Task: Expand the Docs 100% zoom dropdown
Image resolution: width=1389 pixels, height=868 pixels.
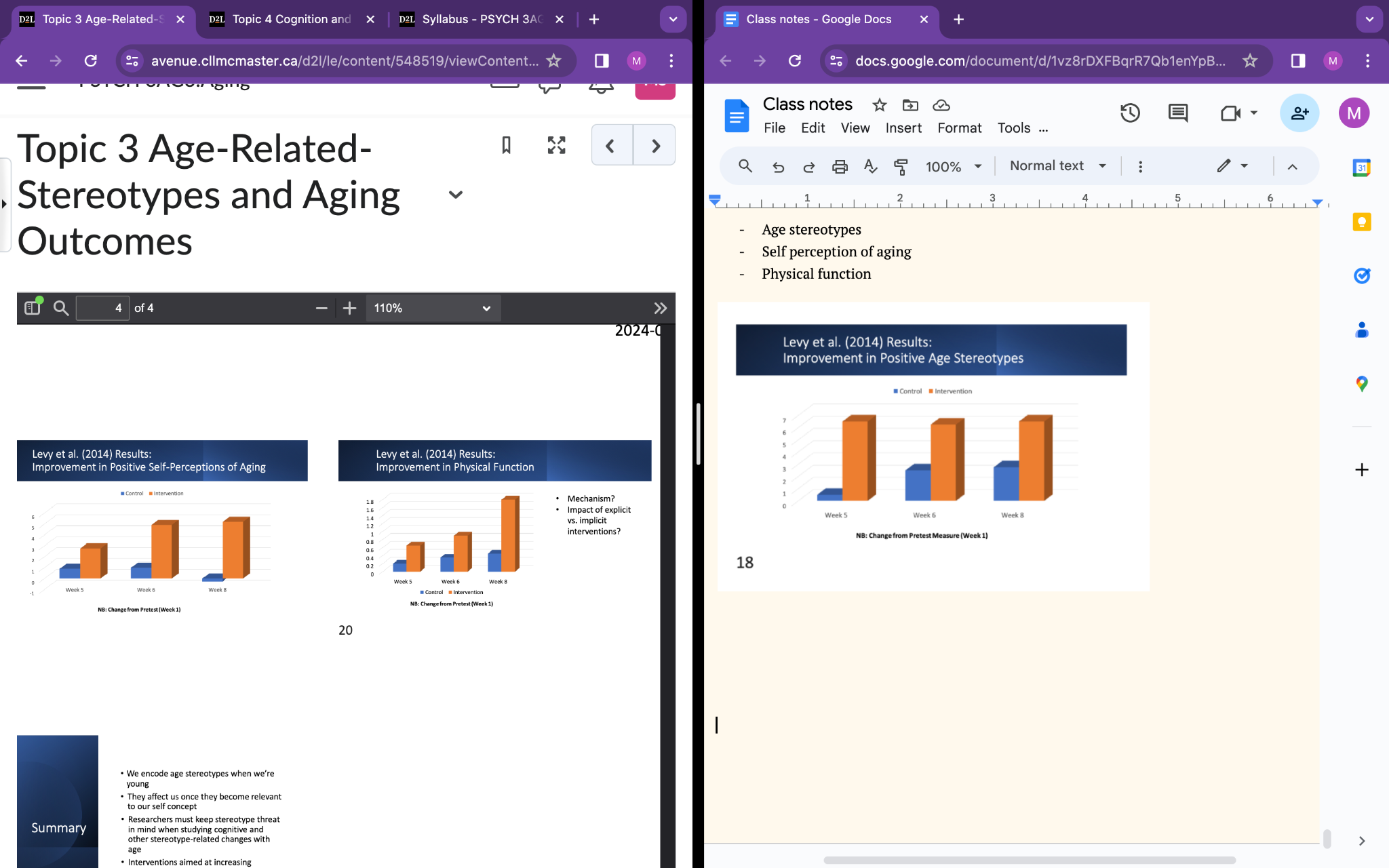Action: 954,167
